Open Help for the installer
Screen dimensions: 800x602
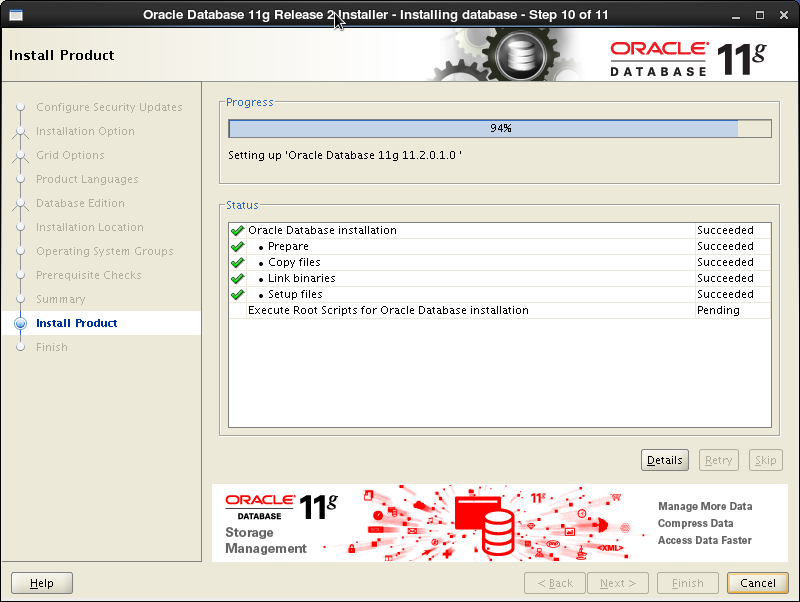[x=42, y=583]
